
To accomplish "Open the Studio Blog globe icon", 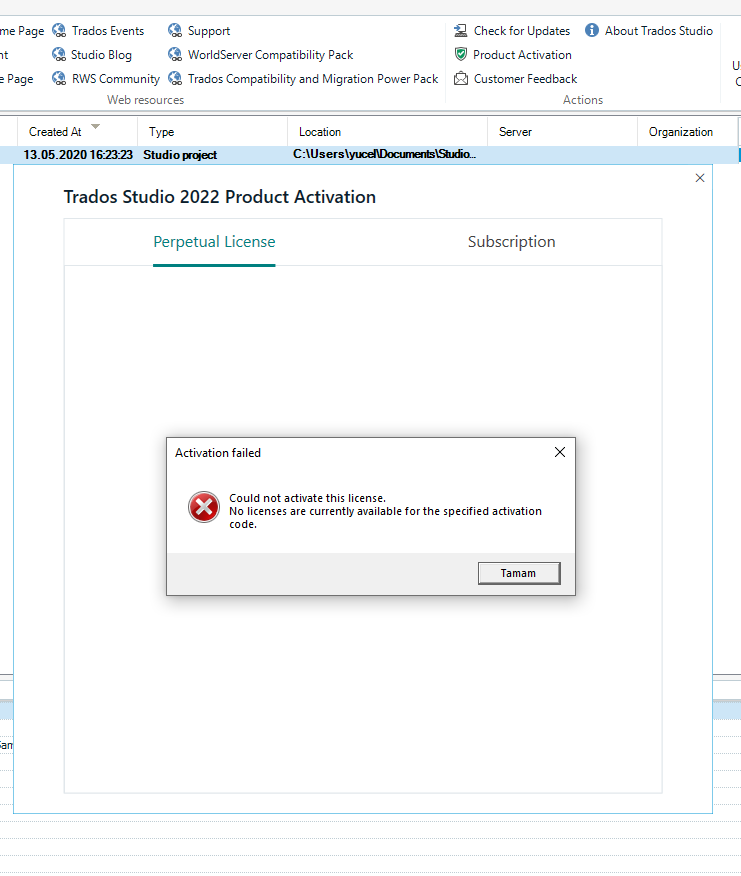I will point(59,54).
